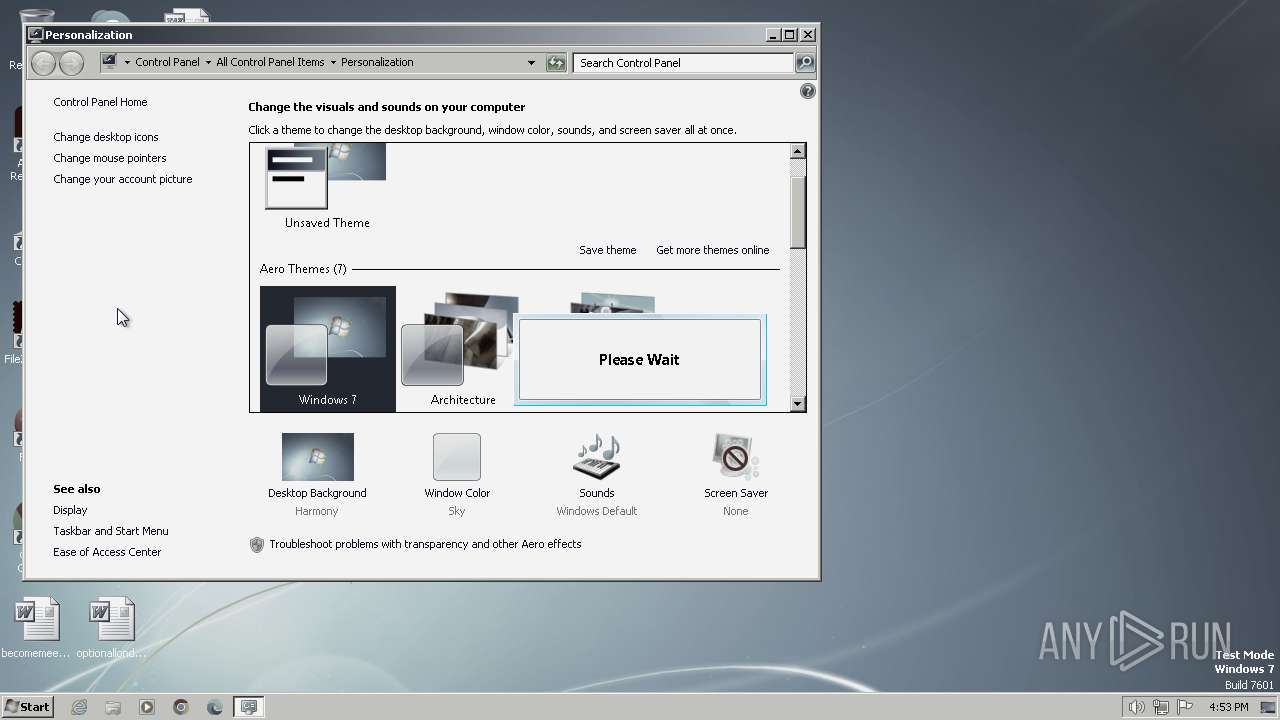Select the optionallond Word document on desktop
This screenshot has width=1280, height=720.
[x=111, y=629]
